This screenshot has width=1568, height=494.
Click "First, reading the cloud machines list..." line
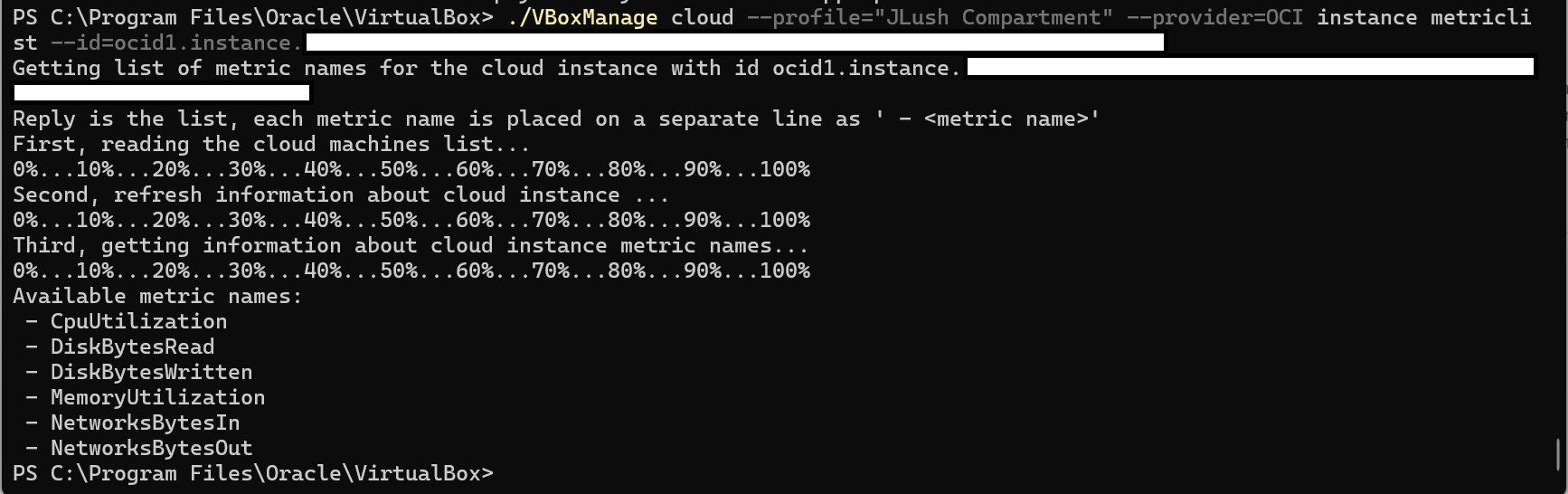(x=271, y=144)
